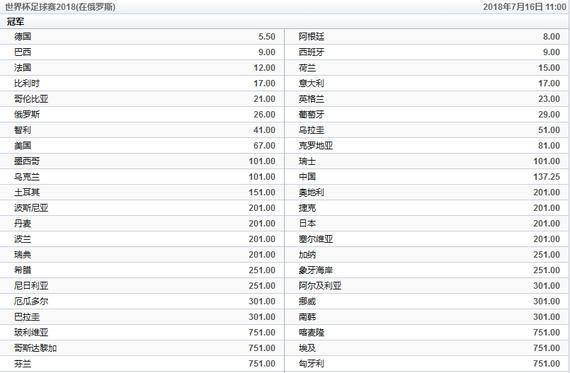Click the 捷克 team name
The width and height of the screenshot is (570, 373).
307,208
